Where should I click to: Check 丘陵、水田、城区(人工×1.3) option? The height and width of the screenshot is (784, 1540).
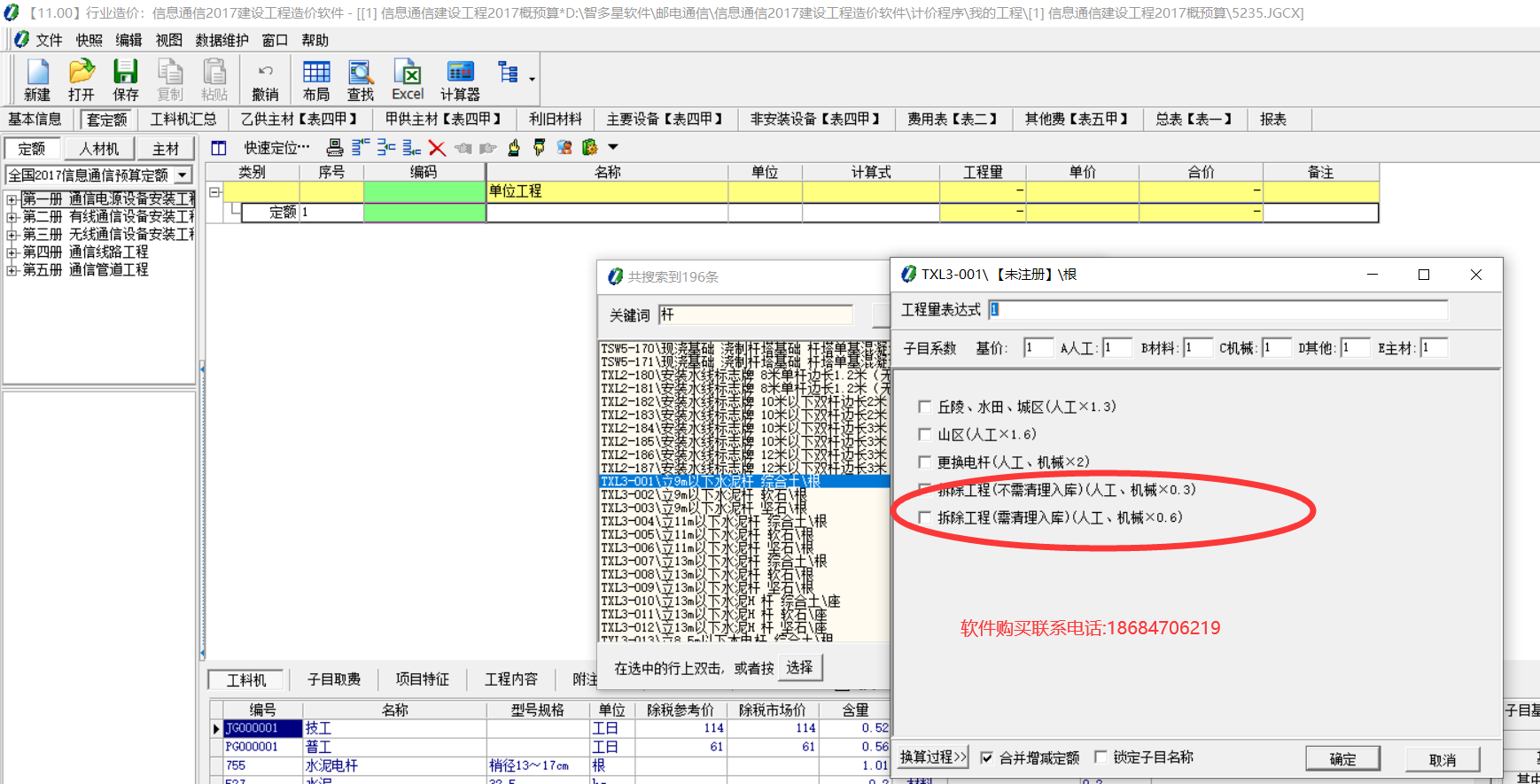coord(925,407)
